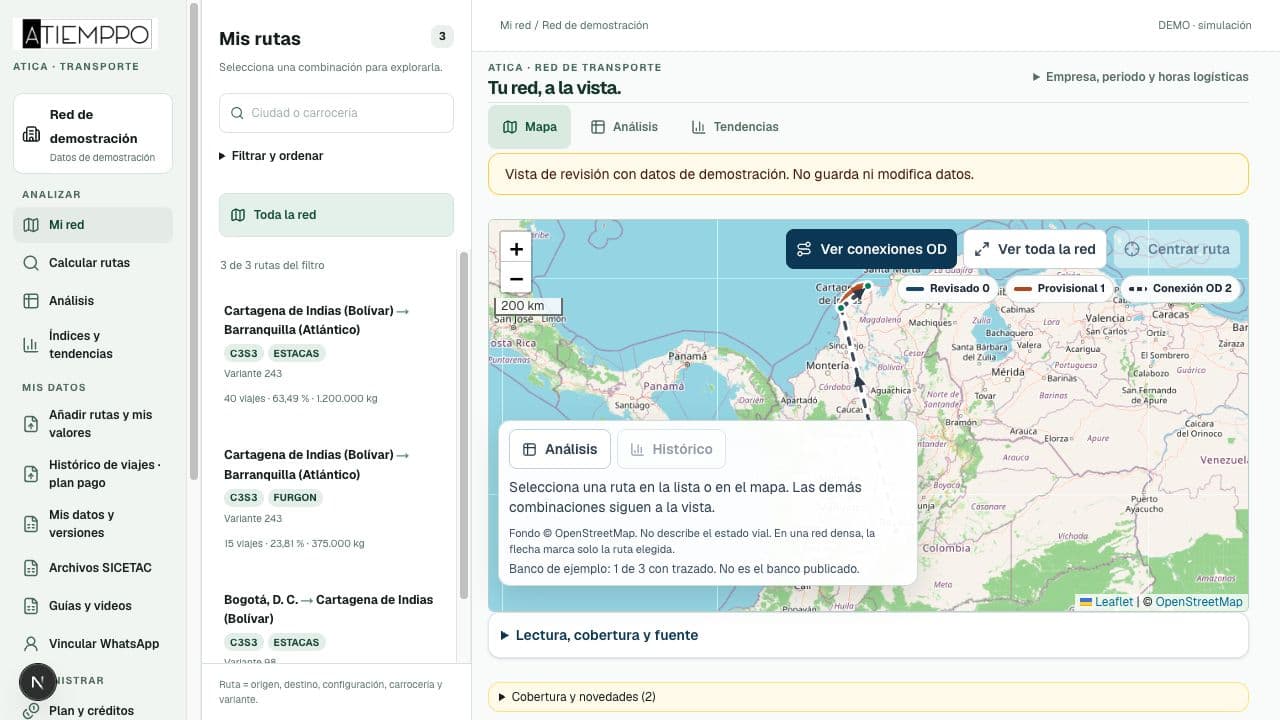Click the icon next to Histórico de viajes · plan pago
Viewport: 1280px width, 720px height.
(31, 474)
